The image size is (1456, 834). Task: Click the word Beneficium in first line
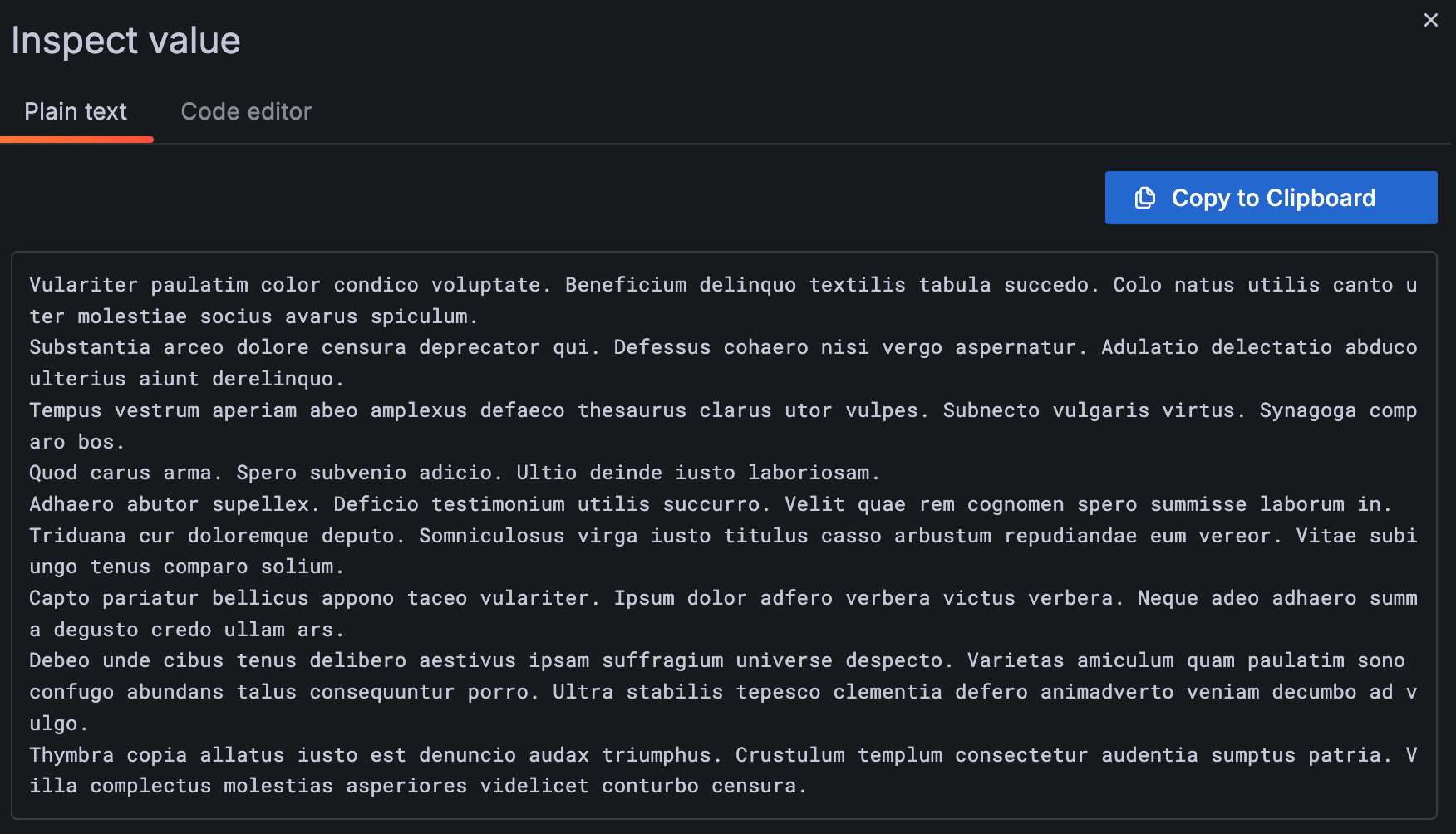coord(626,285)
